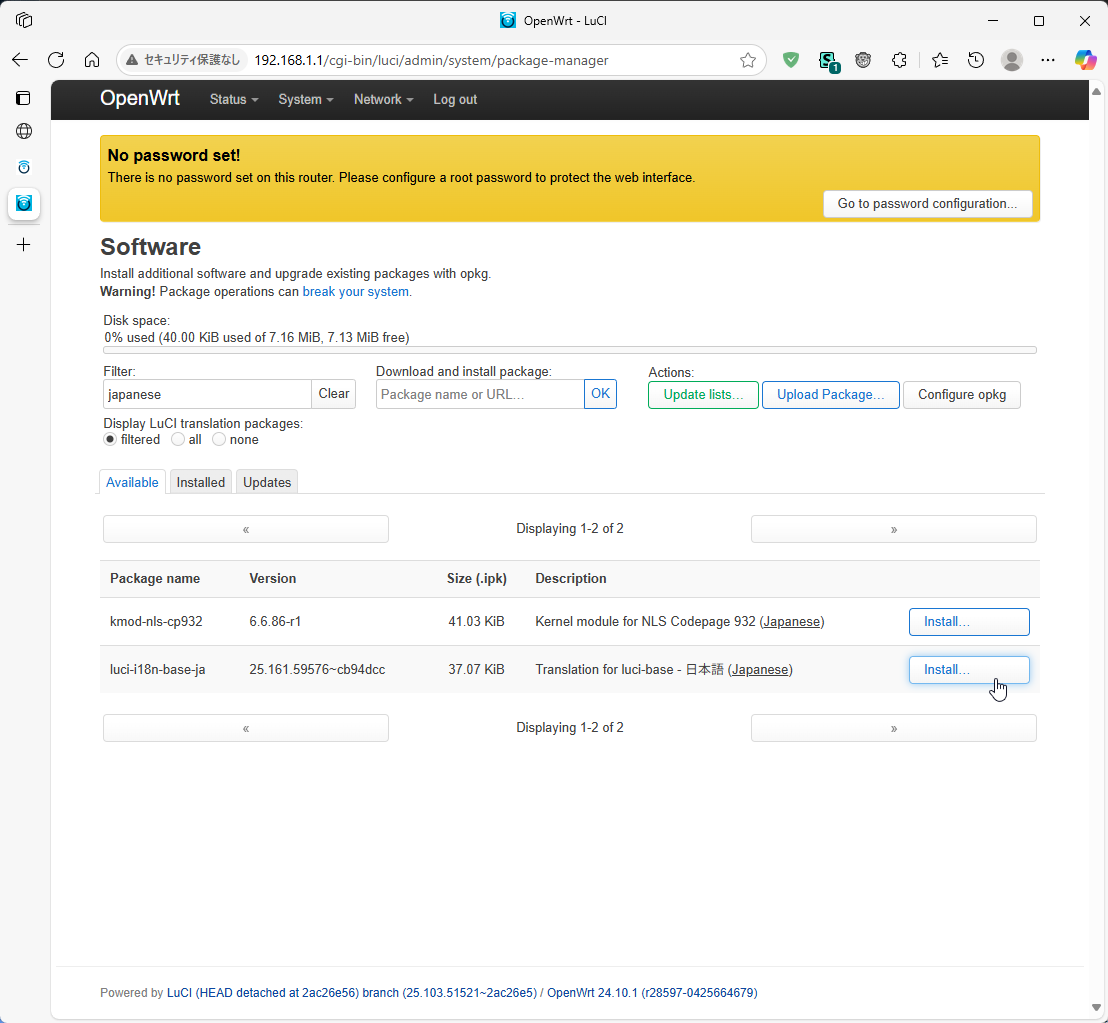The width and height of the screenshot is (1108, 1023).
Task: Open the Copilot sidebar icon
Action: point(1085,60)
